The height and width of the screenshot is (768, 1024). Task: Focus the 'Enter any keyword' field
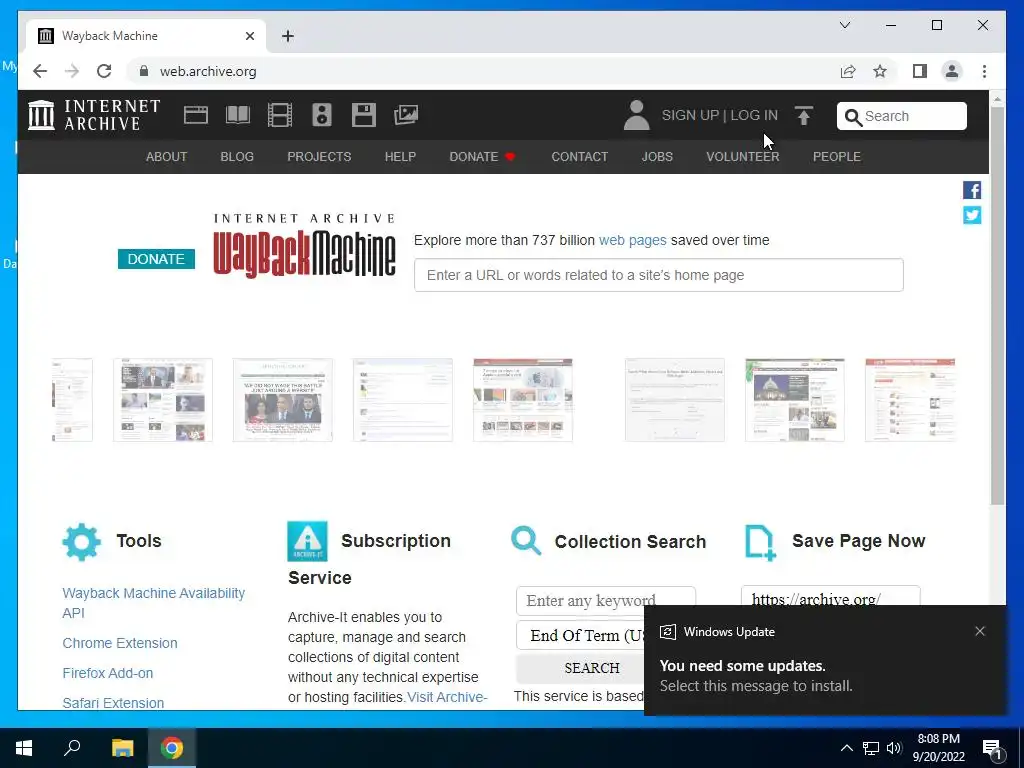tap(605, 601)
